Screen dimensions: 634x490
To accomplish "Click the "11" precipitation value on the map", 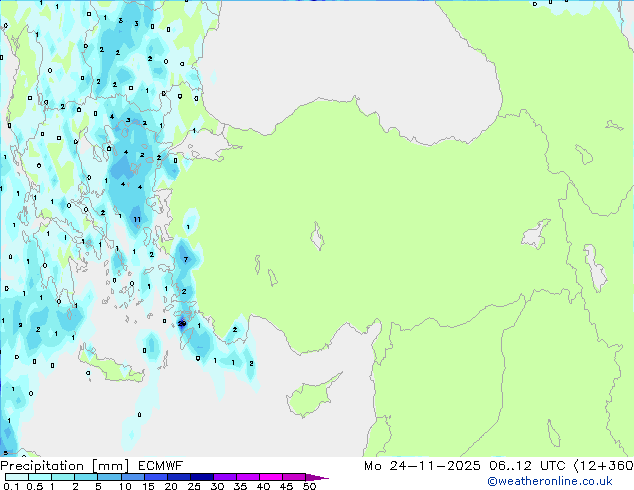I will pos(137,220).
